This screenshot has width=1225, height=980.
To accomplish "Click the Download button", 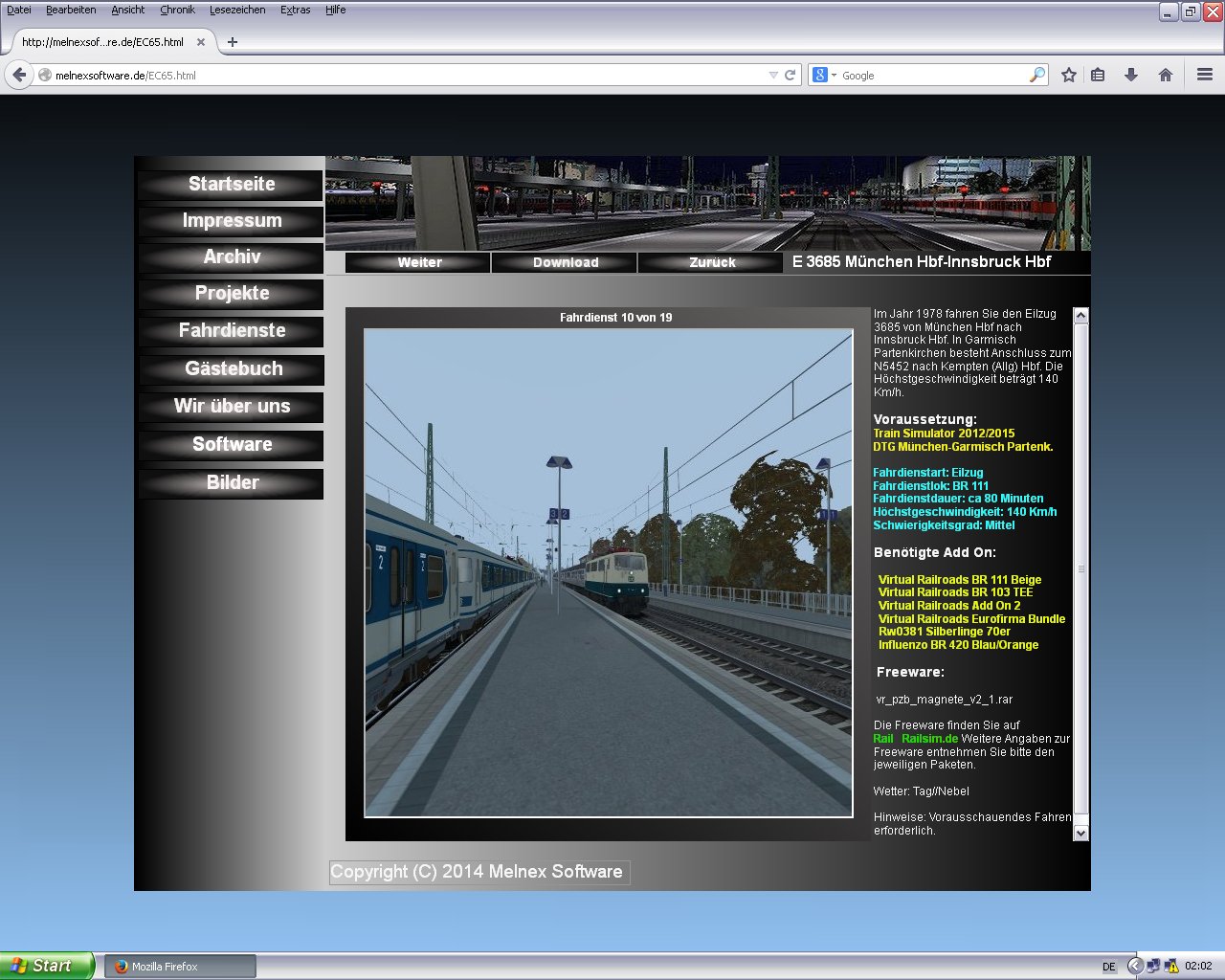I will click(565, 262).
